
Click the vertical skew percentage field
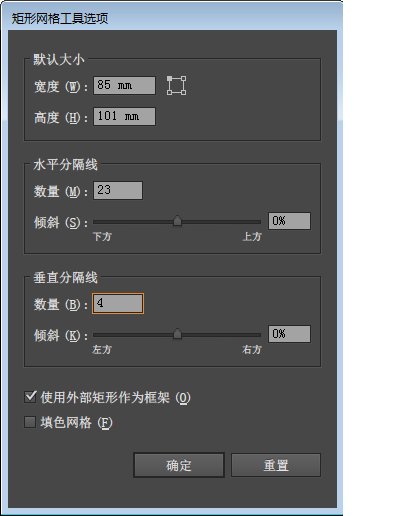pyautogui.click(x=289, y=334)
